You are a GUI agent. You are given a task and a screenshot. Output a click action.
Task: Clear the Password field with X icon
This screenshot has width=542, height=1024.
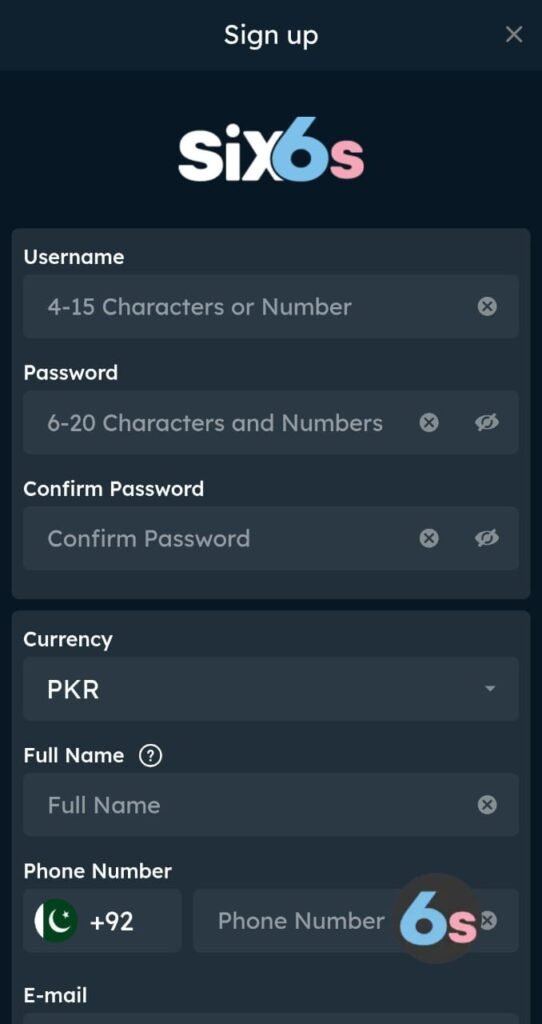point(428,423)
